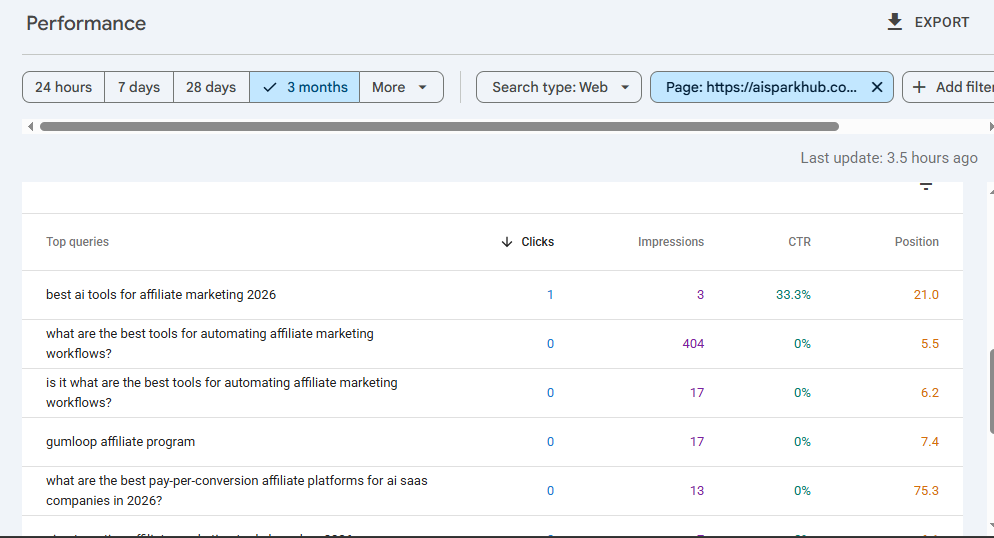This screenshot has width=994, height=538.
Task: Click impressions value 3 in first row
Action: [700, 295]
